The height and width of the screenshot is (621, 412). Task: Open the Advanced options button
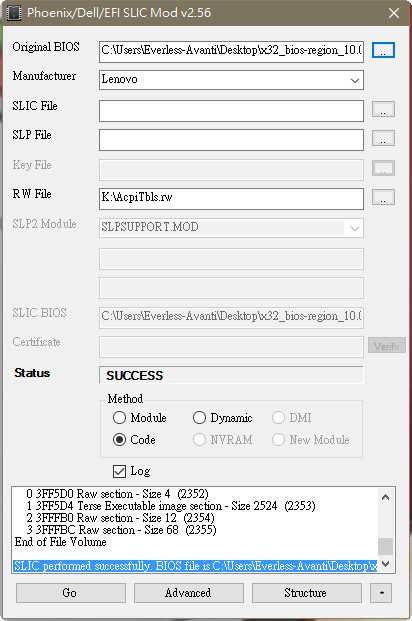click(189, 592)
